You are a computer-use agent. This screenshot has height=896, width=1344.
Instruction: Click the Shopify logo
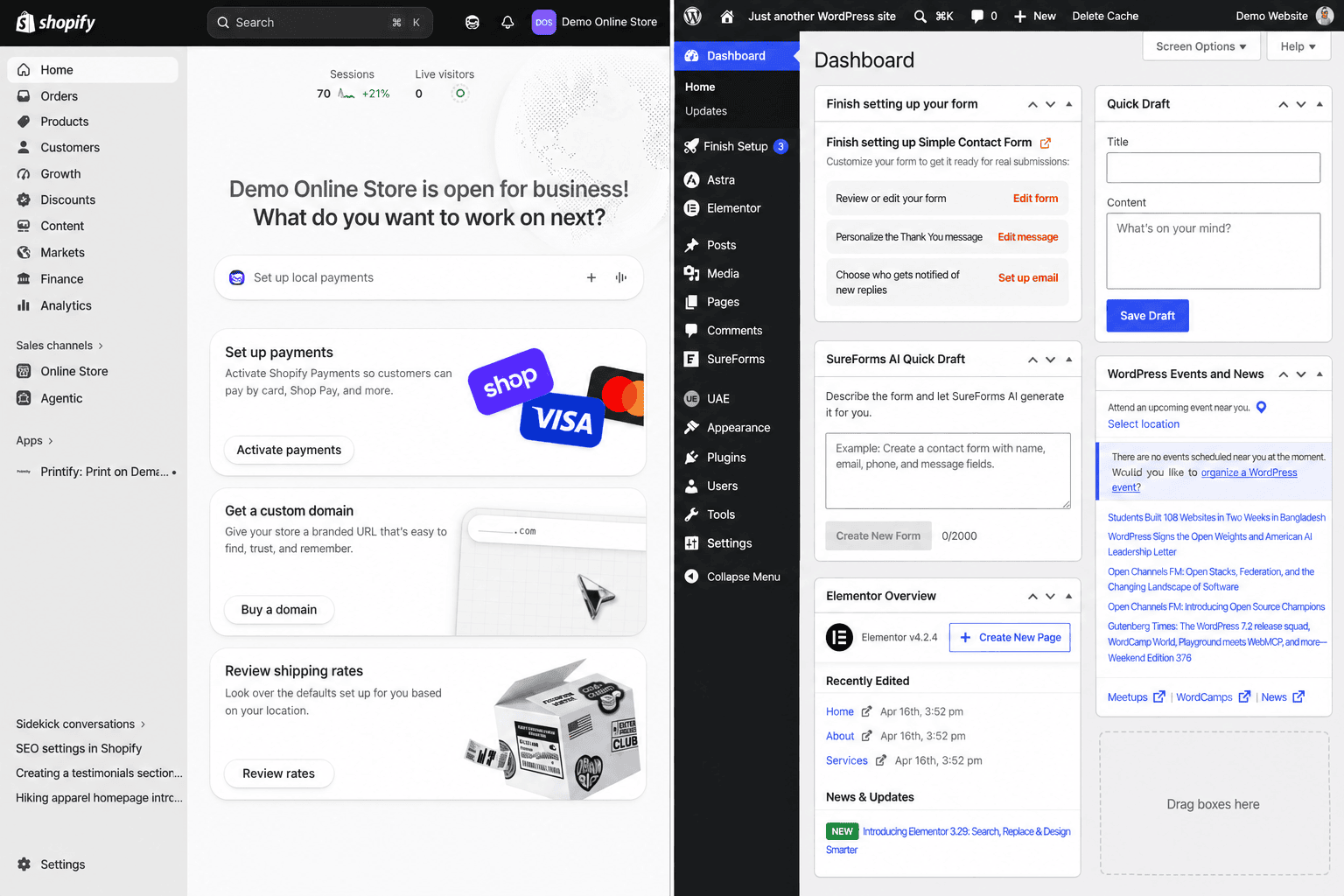(55, 22)
